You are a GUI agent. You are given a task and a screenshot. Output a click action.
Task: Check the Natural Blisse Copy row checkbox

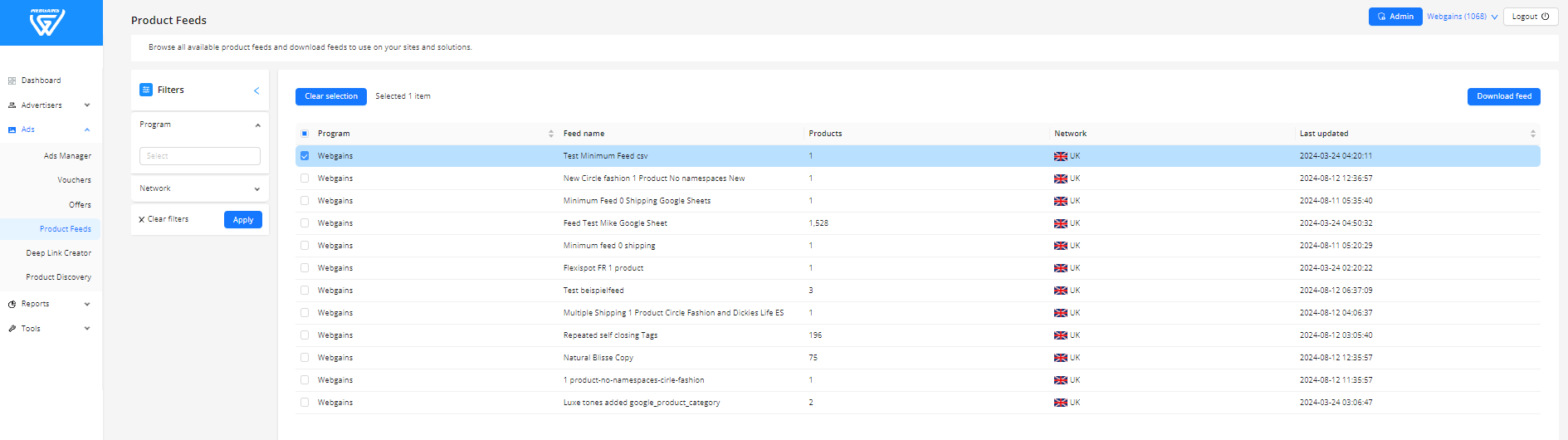point(305,358)
